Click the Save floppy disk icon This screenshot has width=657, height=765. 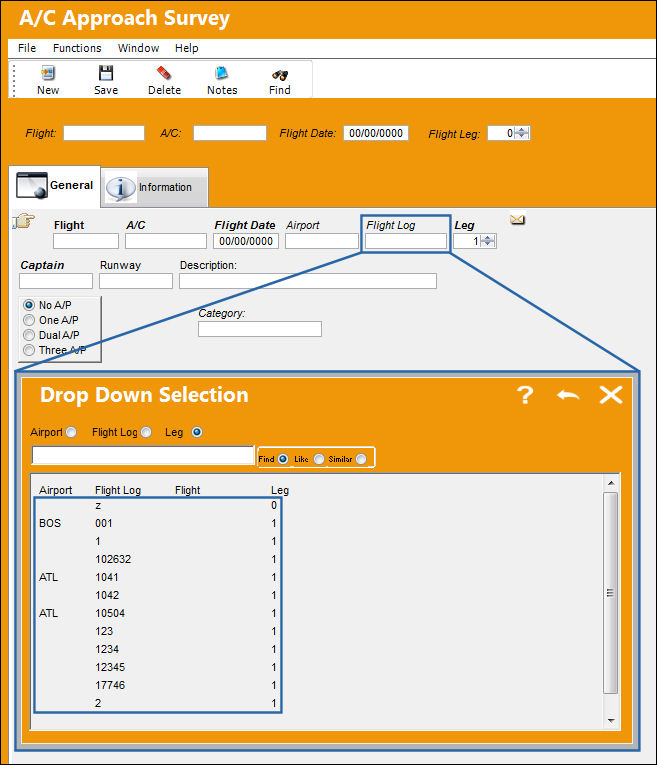pyautogui.click(x=106, y=73)
